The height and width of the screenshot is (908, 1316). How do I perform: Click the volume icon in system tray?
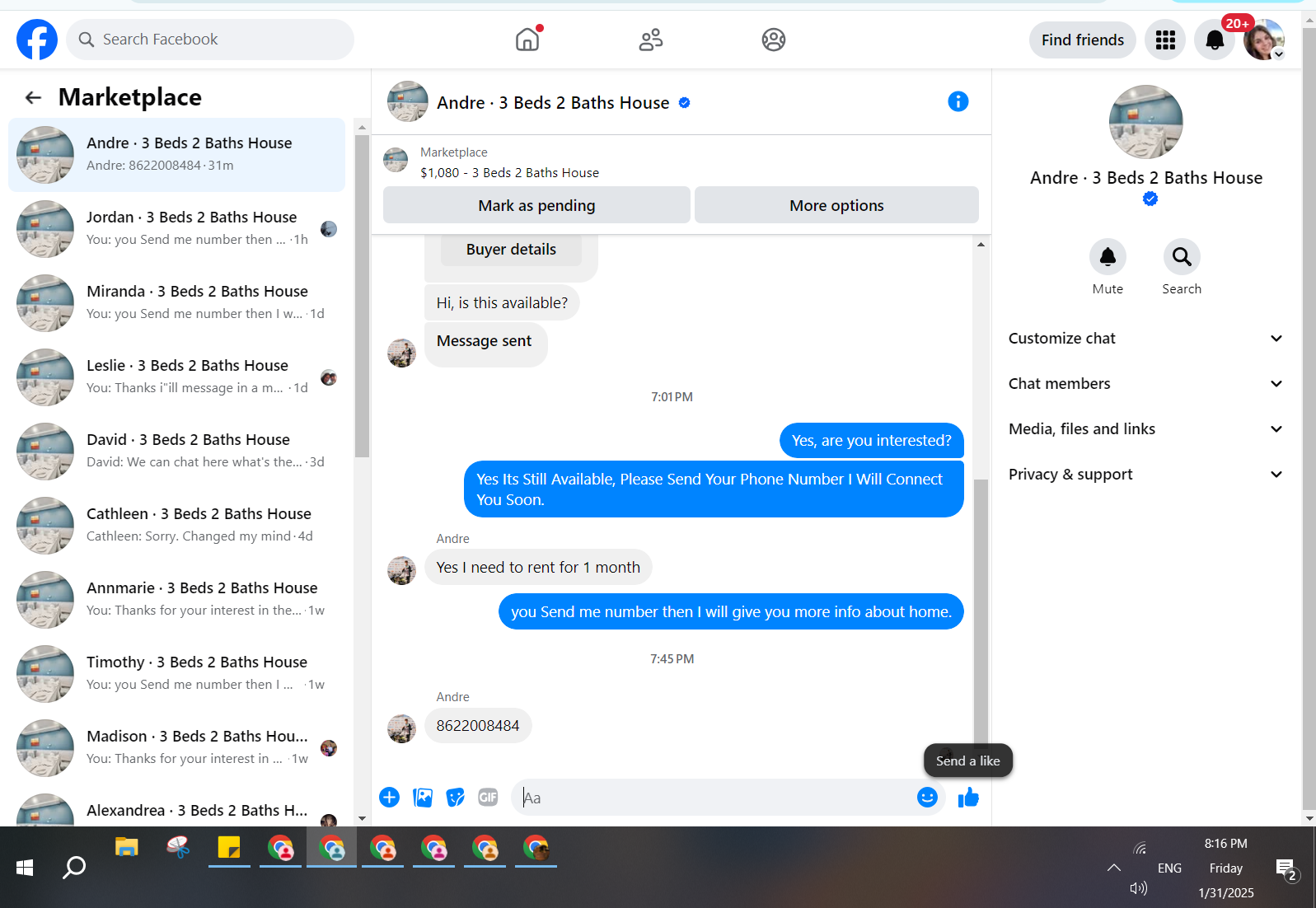1139,888
